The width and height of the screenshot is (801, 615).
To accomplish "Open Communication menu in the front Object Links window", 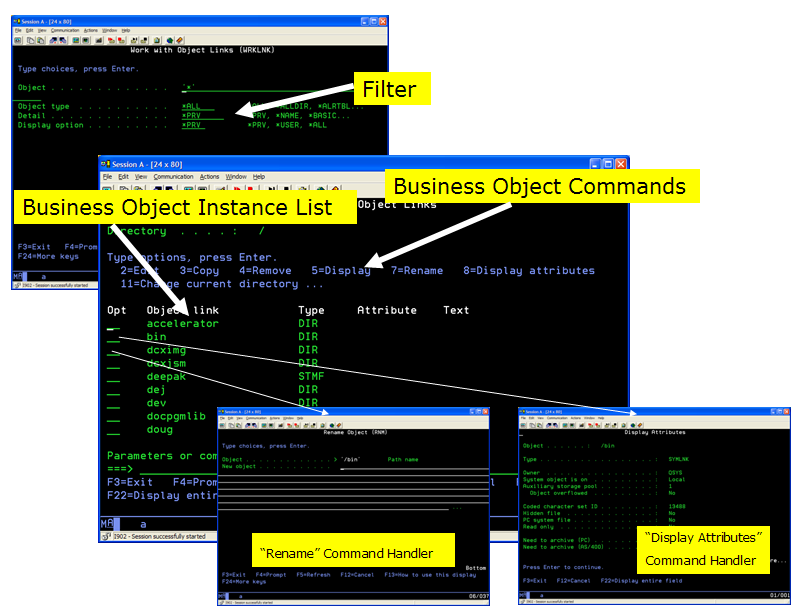I will tap(173, 177).
